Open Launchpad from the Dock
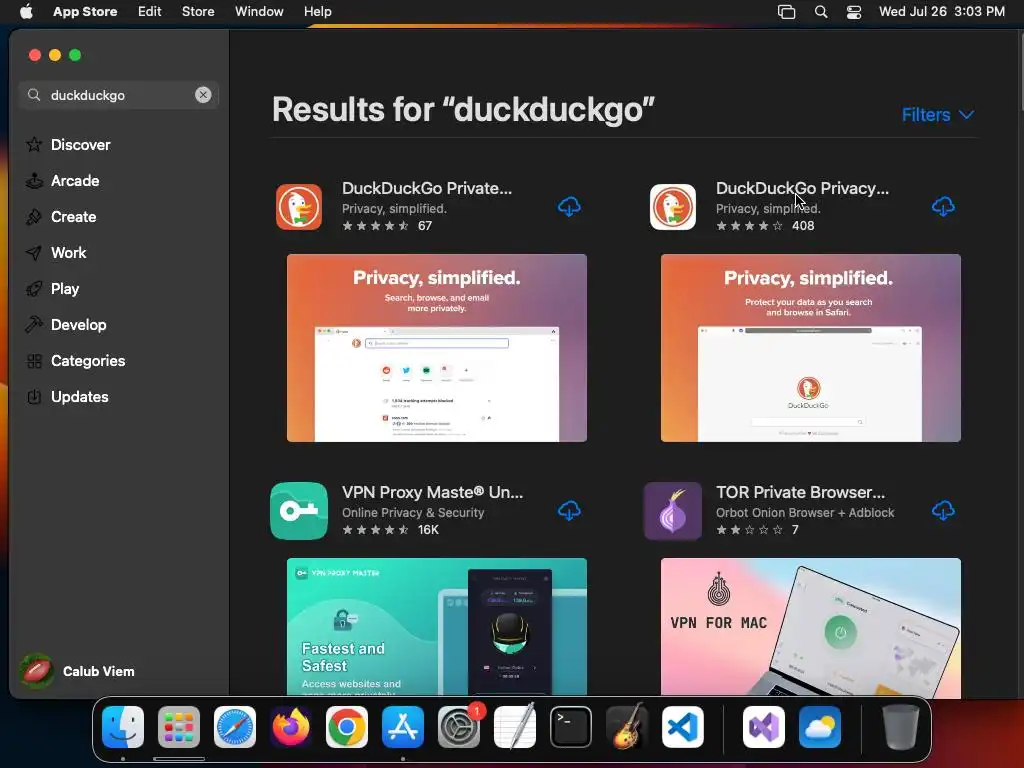The image size is (1024, 768). [x=179, y=727]
